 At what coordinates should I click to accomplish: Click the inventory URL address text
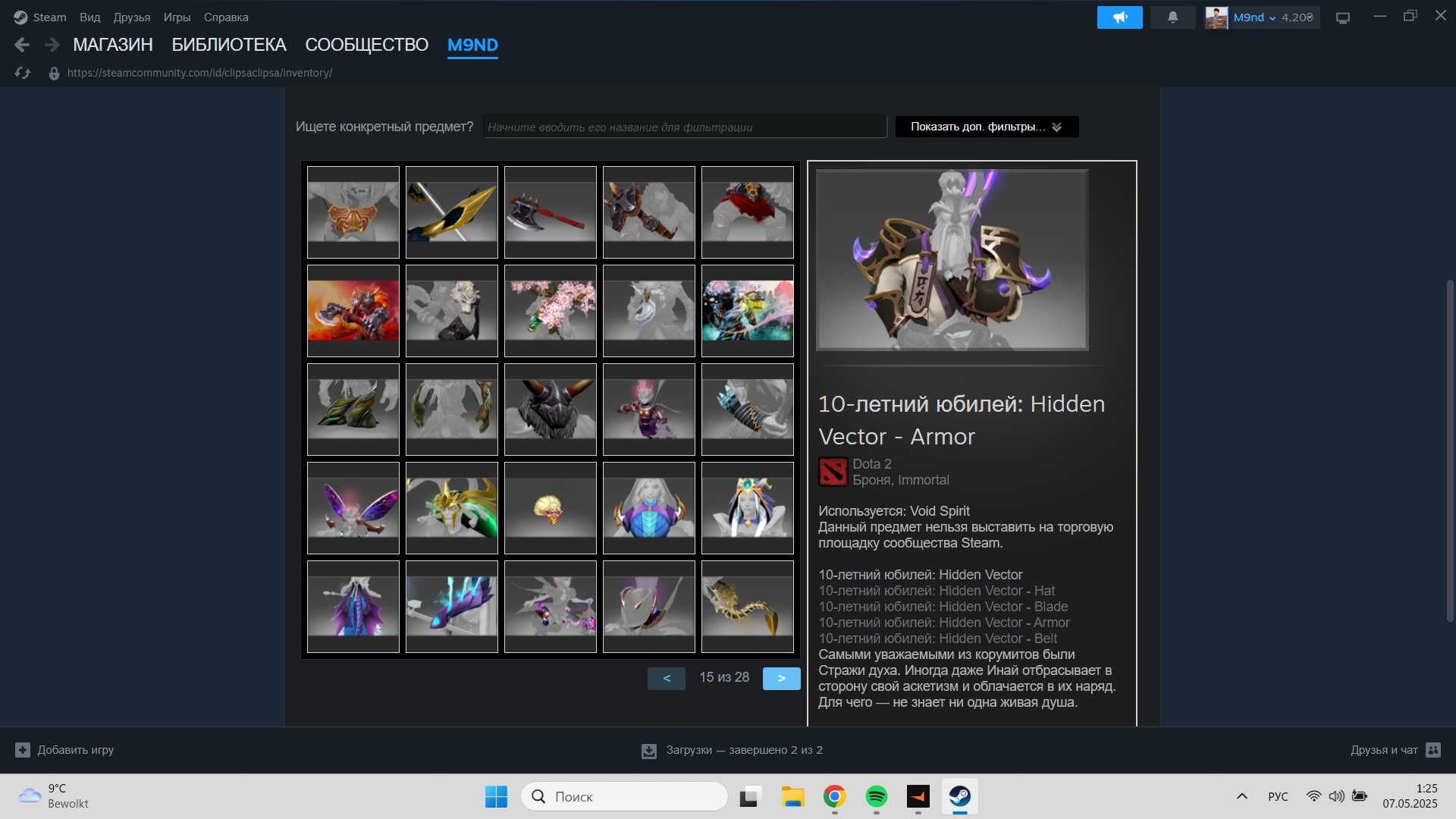point(199,73)
